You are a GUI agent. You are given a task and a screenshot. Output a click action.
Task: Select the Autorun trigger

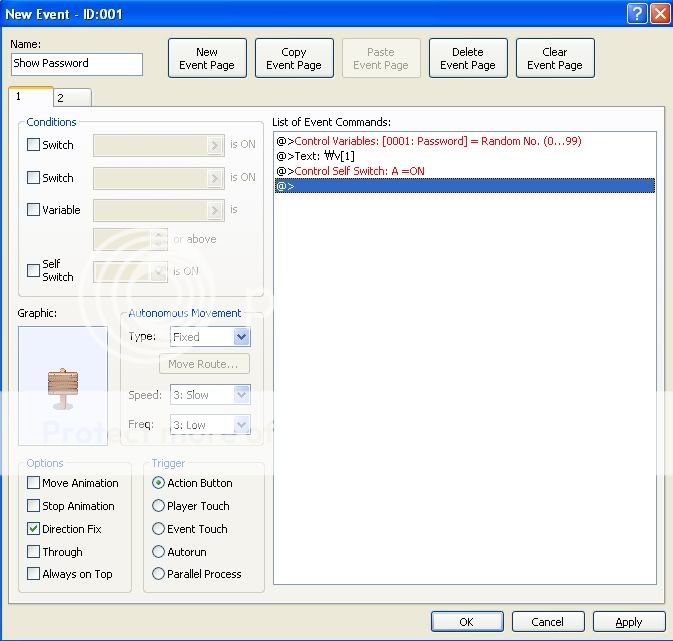tap(158, 552)
